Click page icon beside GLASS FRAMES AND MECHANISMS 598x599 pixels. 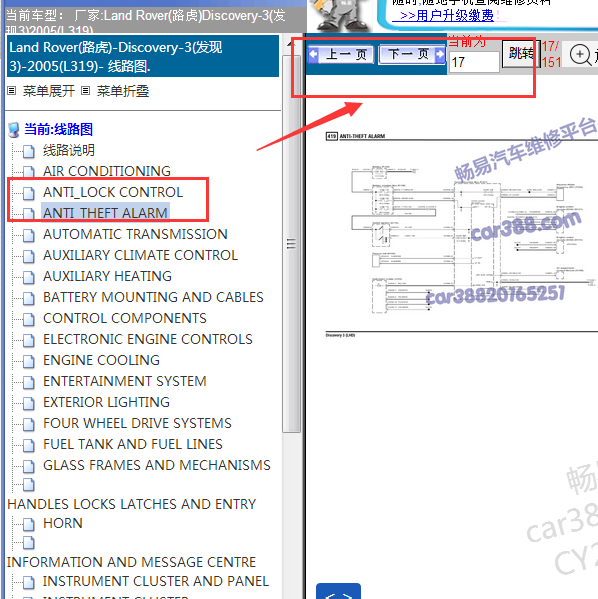point(29,466)
